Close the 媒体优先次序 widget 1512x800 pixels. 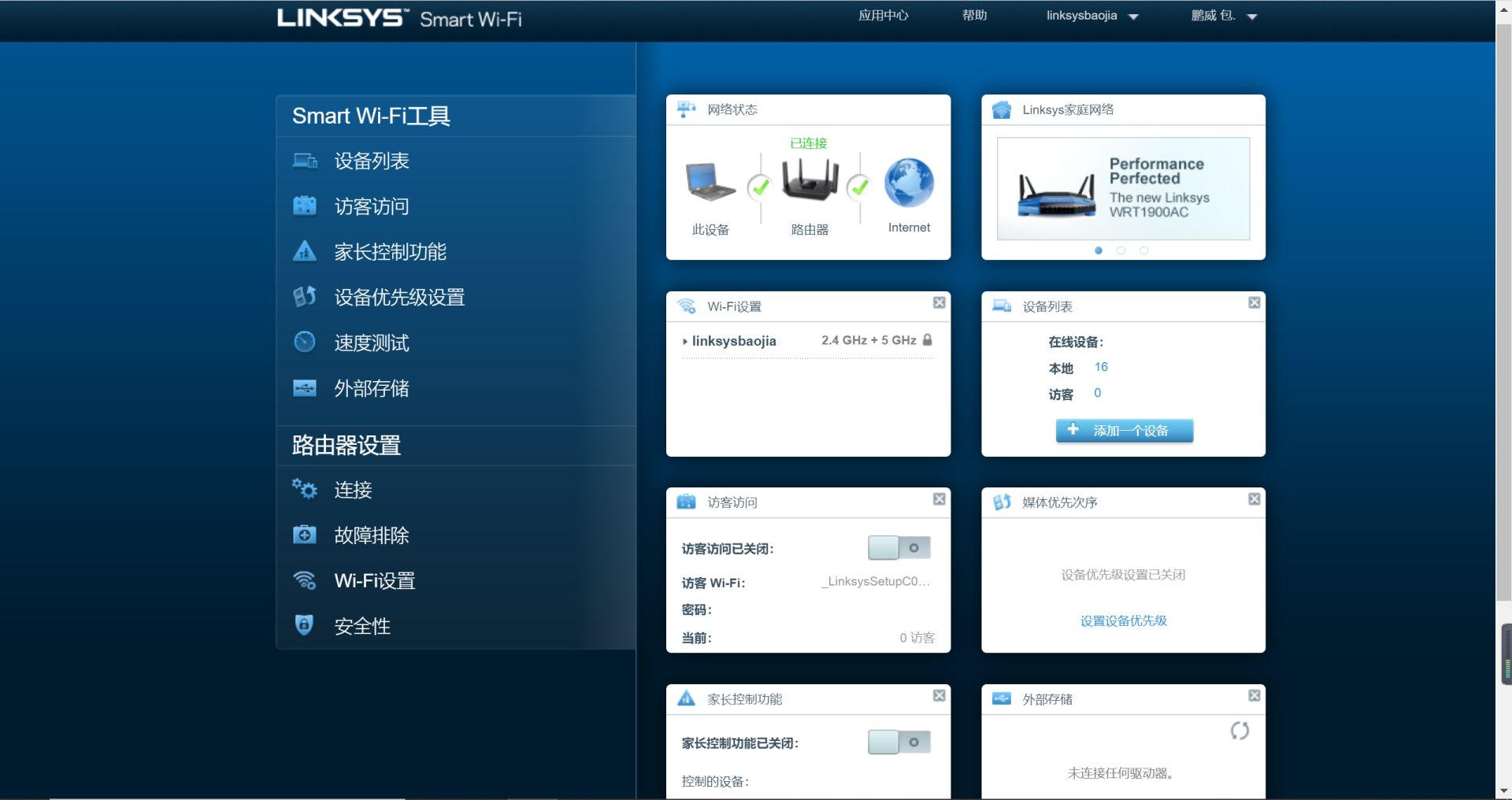(x=1254, y=498)
